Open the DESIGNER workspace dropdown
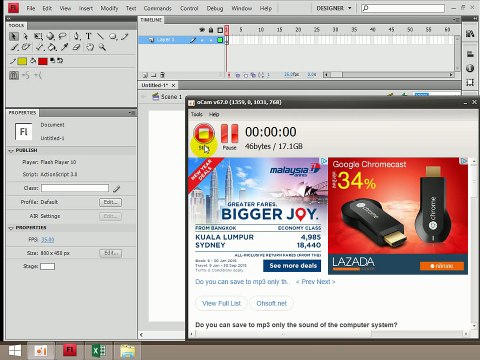The width and height of the screenshot is (480, 360). [334, 8]
